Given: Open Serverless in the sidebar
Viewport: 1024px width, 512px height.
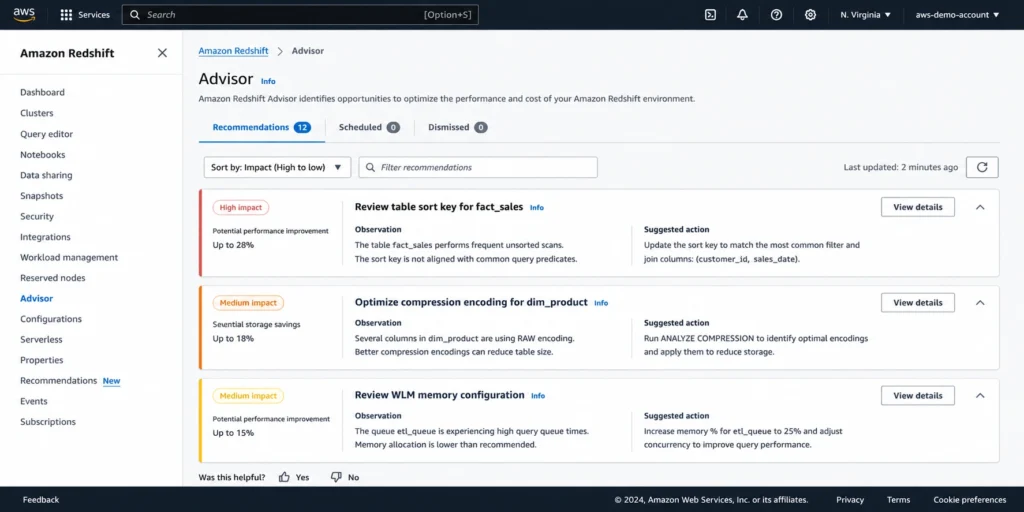Looking at the screenshot, I should pyautogui.click(x=41, y=340).
